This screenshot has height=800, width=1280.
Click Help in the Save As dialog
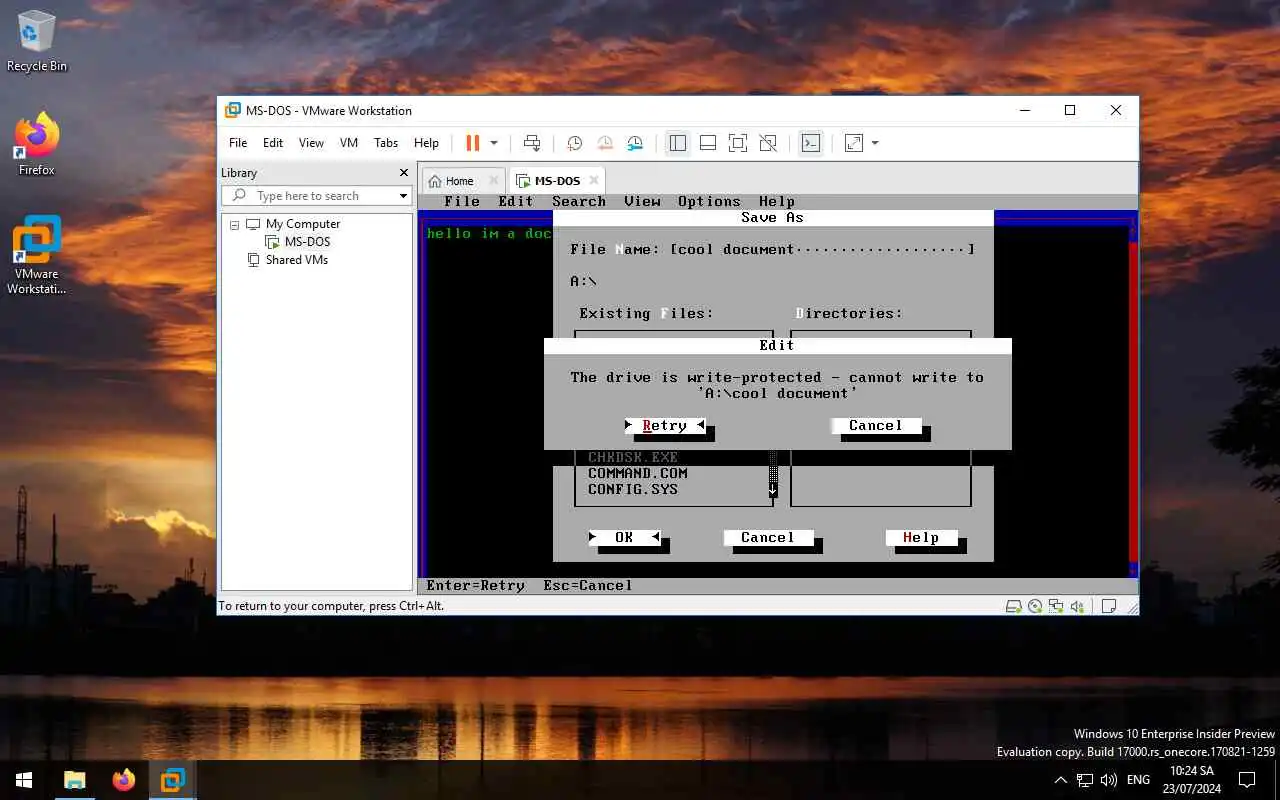pyautogui.click(x=921, y=538)
